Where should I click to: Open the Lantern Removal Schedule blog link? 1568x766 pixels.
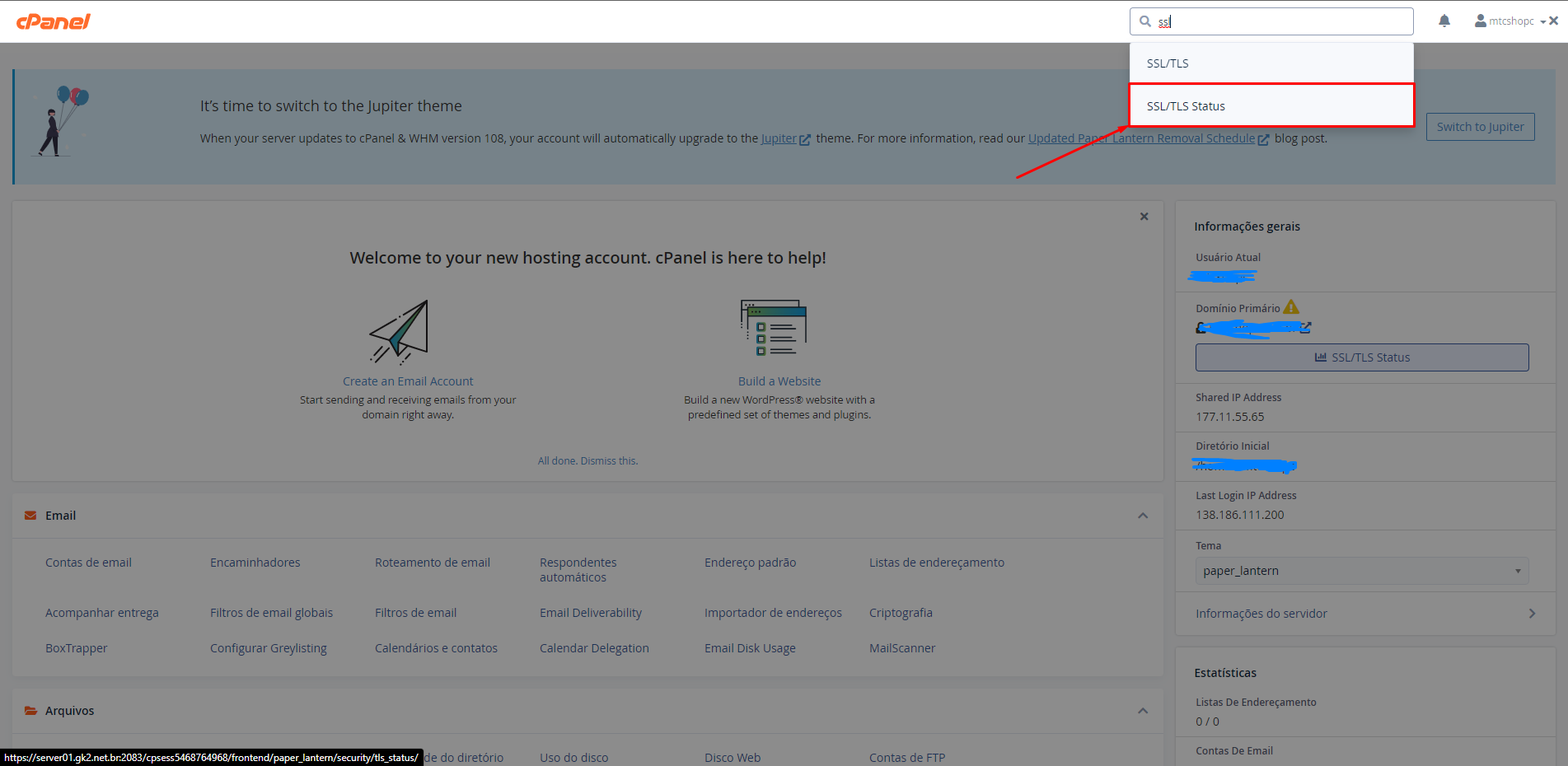pos(1149,138)
